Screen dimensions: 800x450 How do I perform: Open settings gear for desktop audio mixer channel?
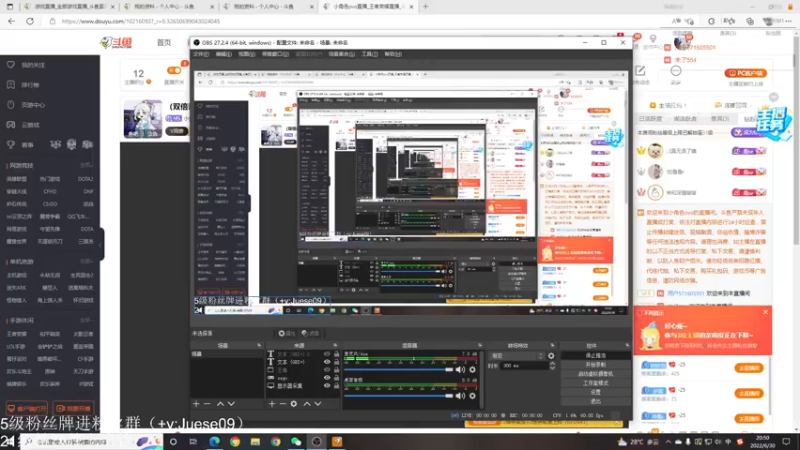[472, 395]
